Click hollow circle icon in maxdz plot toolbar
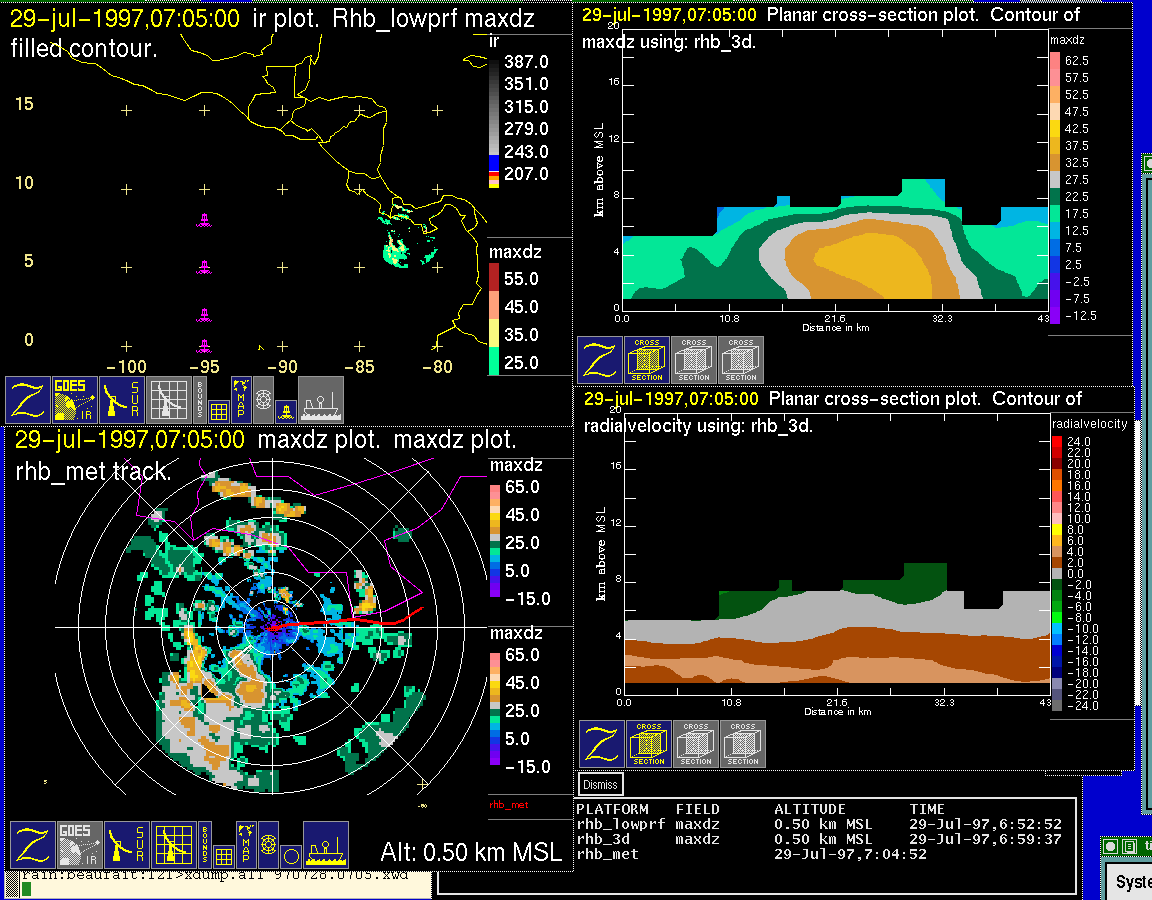 289,855
